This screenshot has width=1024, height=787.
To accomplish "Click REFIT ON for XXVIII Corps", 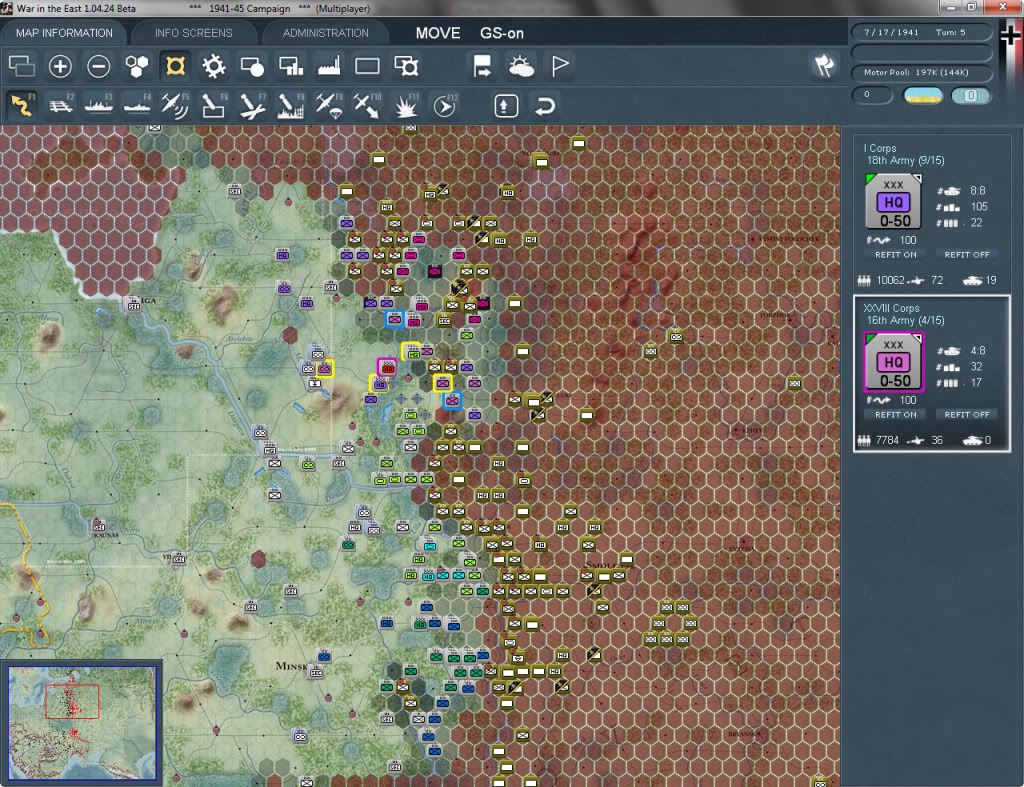I will pyautogui.click(x=895, y=415).
